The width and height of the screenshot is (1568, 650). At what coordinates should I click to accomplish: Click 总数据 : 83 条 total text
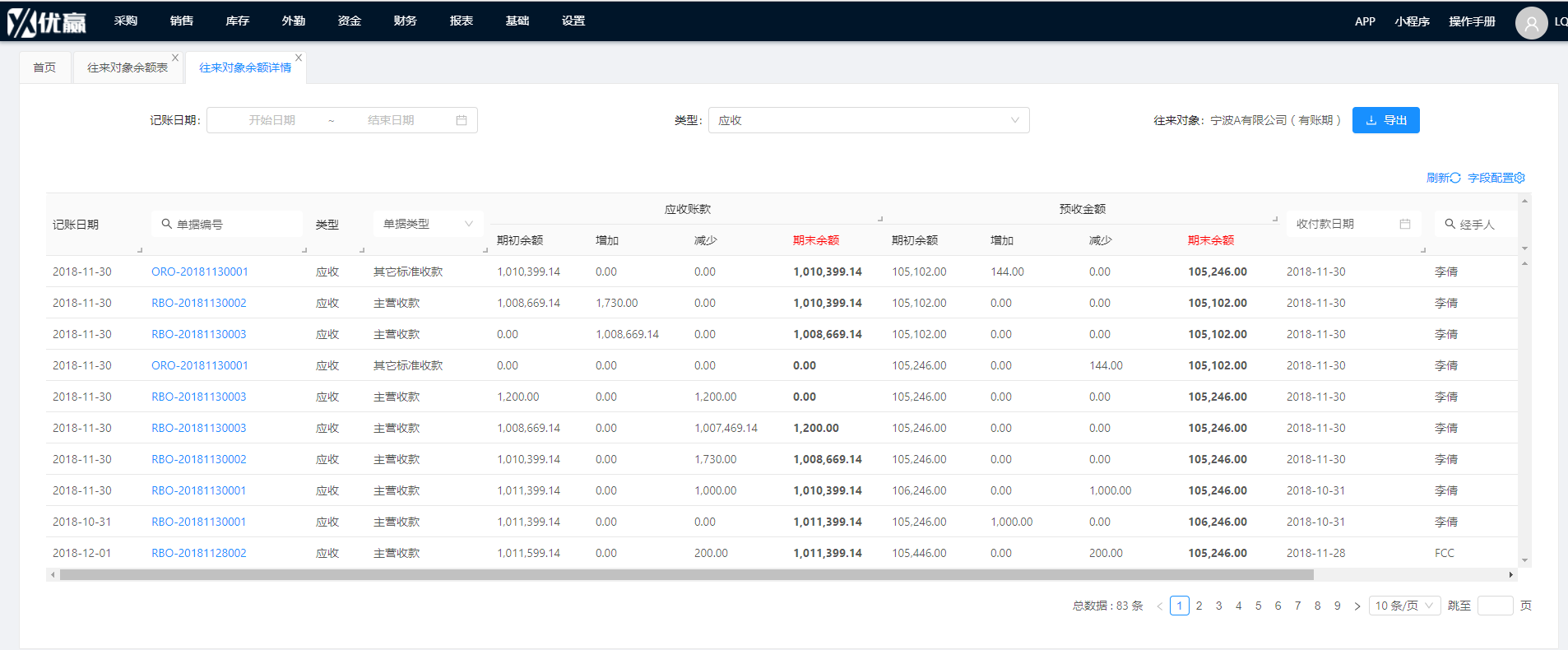click(x=1108, y=606)
